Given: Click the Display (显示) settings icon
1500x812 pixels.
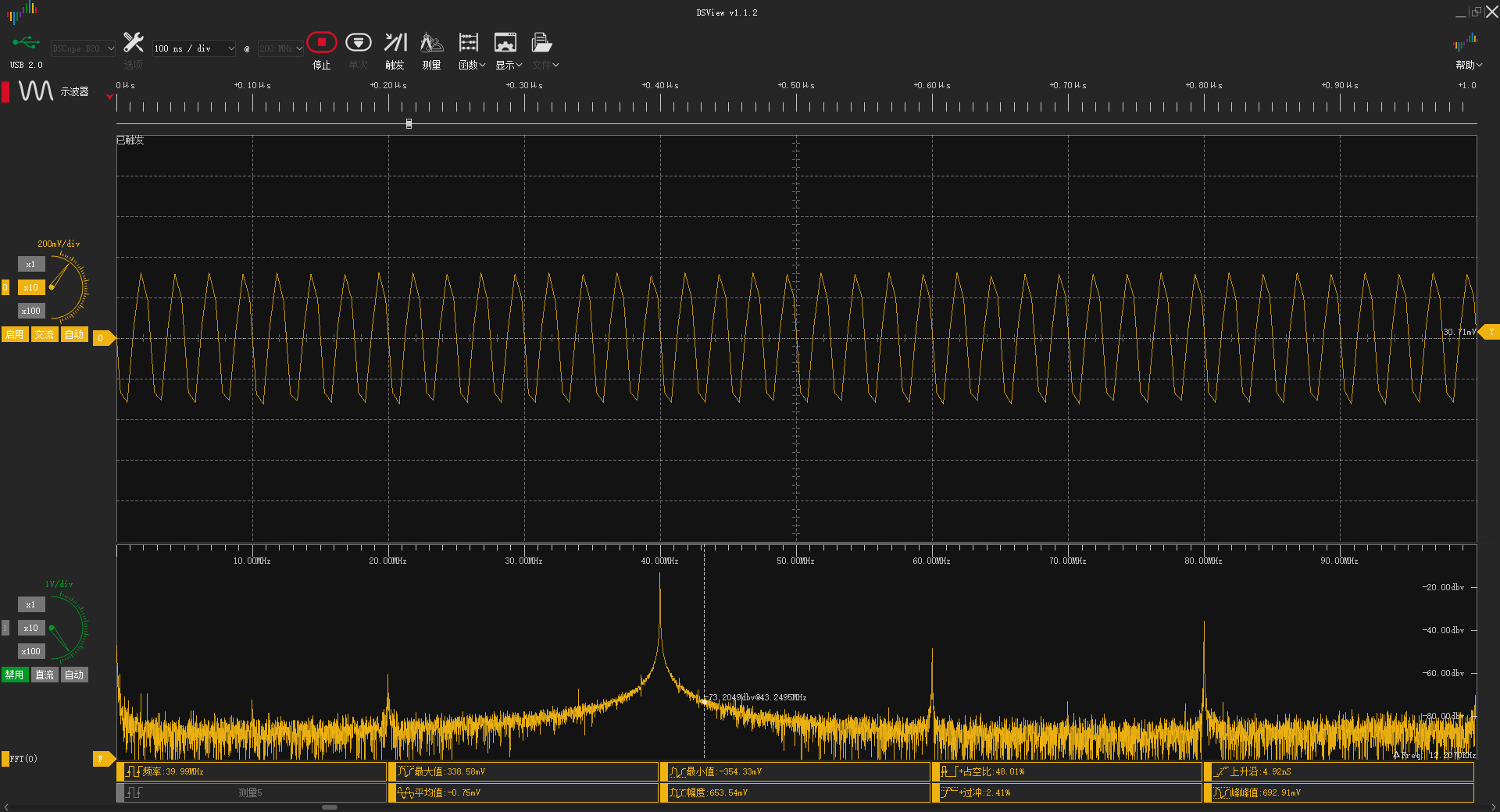Looking at the screenshot, I should 505,42.
